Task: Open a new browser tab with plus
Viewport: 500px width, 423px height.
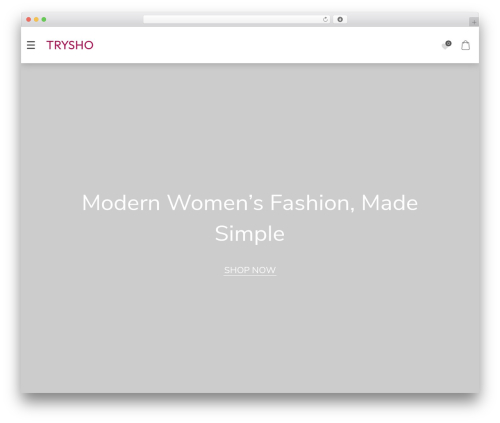Action: [474, 22]
